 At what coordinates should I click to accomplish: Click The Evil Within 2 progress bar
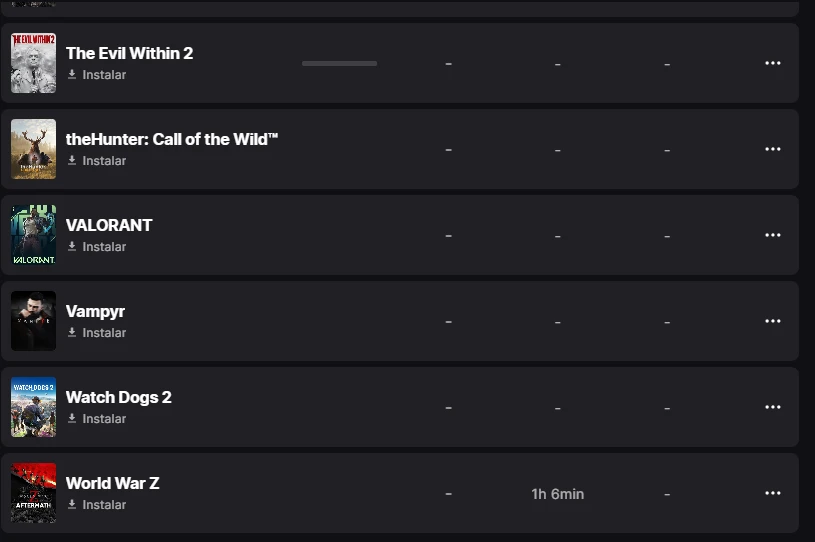click(339, 63)
